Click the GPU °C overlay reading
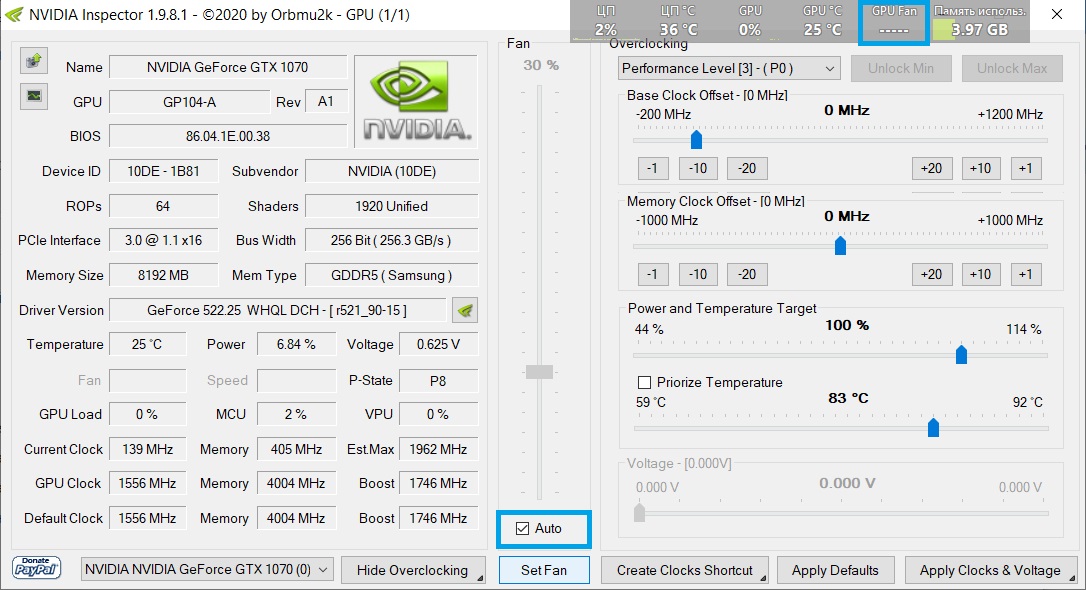The image size is (1086, 590). tap(822, 21)
